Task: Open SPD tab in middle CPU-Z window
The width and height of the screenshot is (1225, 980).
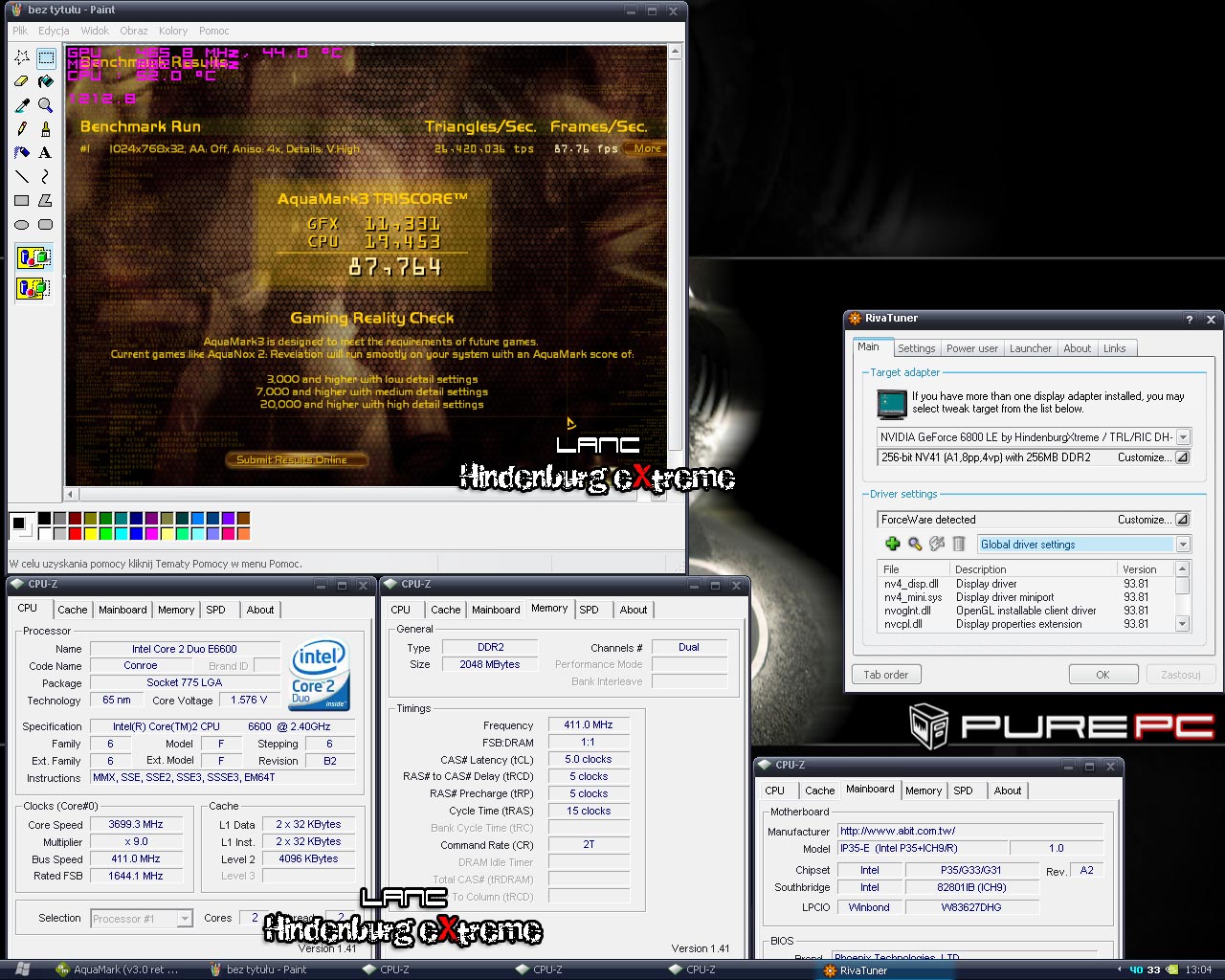Action: pos(589,610)
